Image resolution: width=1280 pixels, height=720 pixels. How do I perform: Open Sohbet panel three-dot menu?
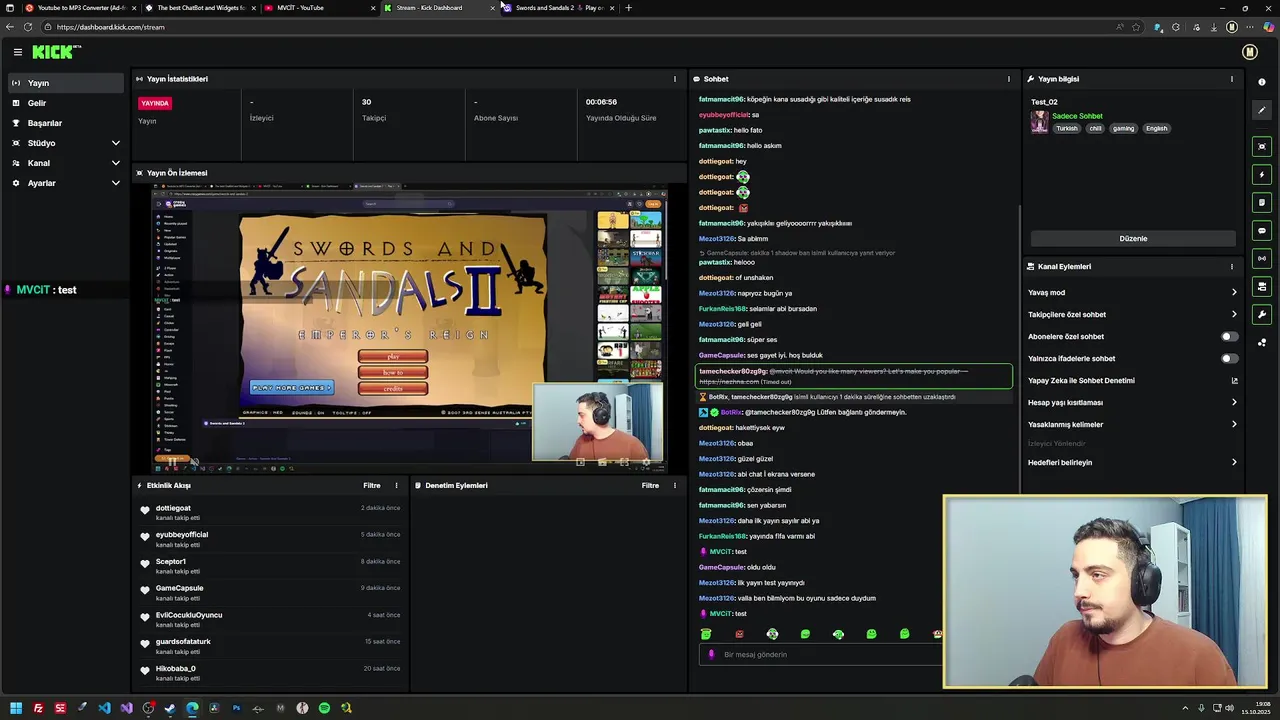(x=1008, y=79)
